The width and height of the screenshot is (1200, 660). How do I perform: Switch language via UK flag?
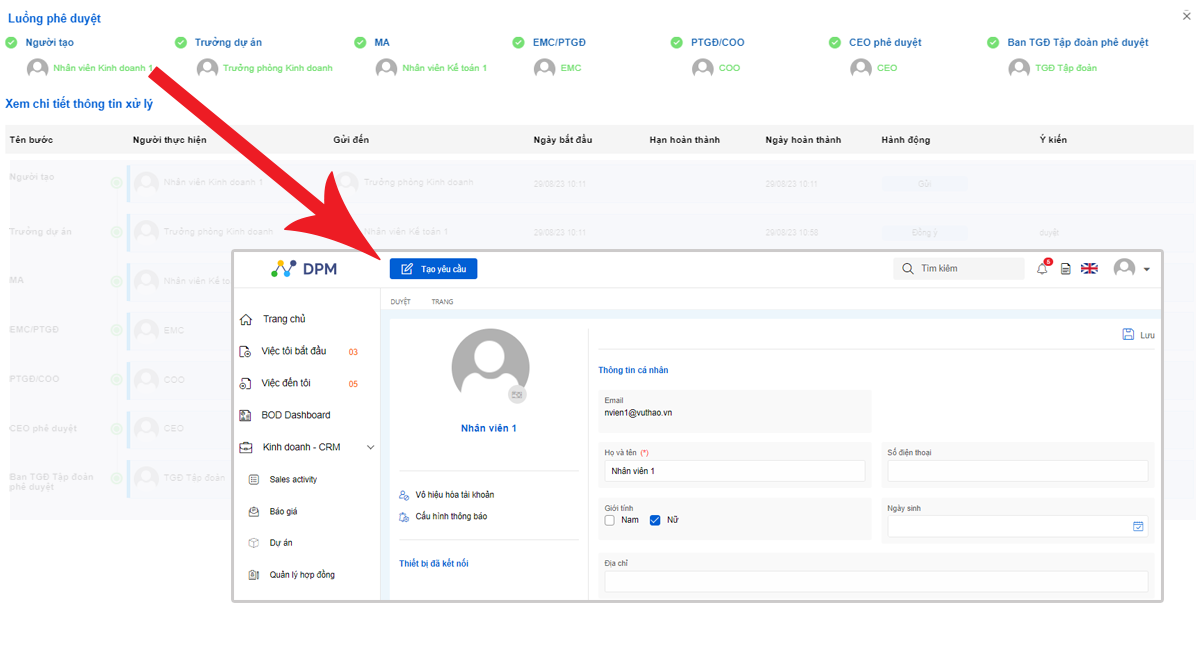pyautogui.click(x=1090, y=269)
